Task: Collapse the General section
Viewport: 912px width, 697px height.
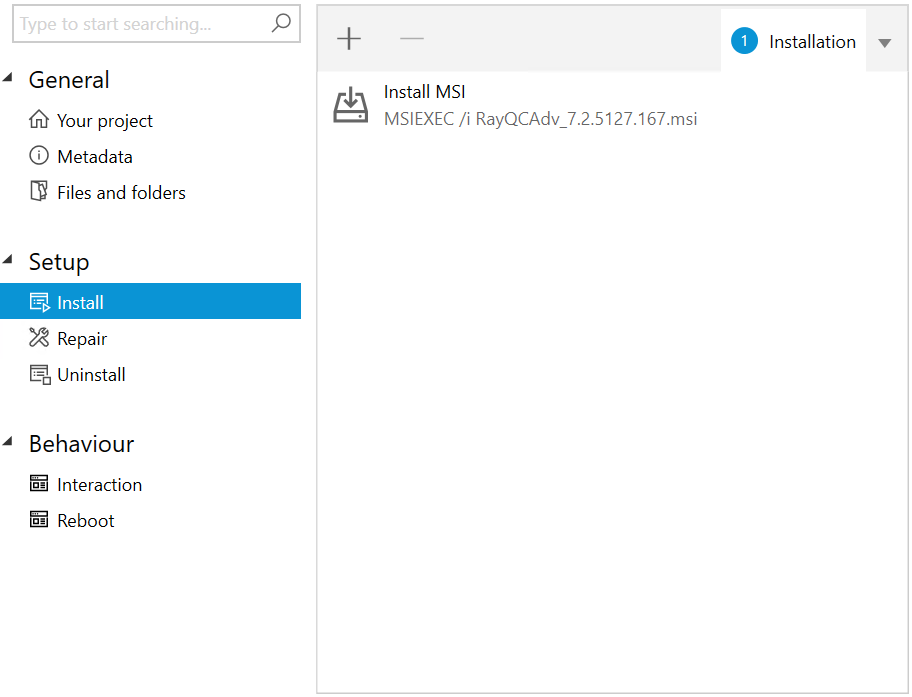Action: (x=9, y=80)
